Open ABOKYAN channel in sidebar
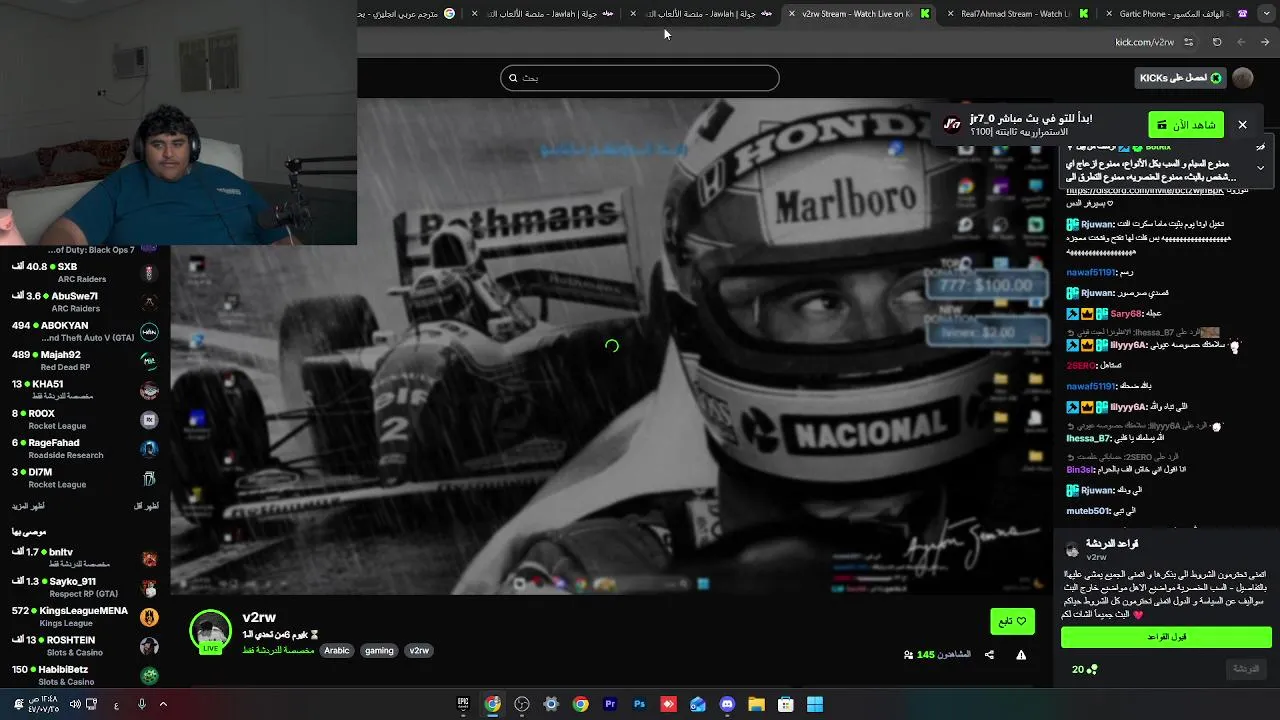This screenshot has height=720, width=1280. click(85, 331)
